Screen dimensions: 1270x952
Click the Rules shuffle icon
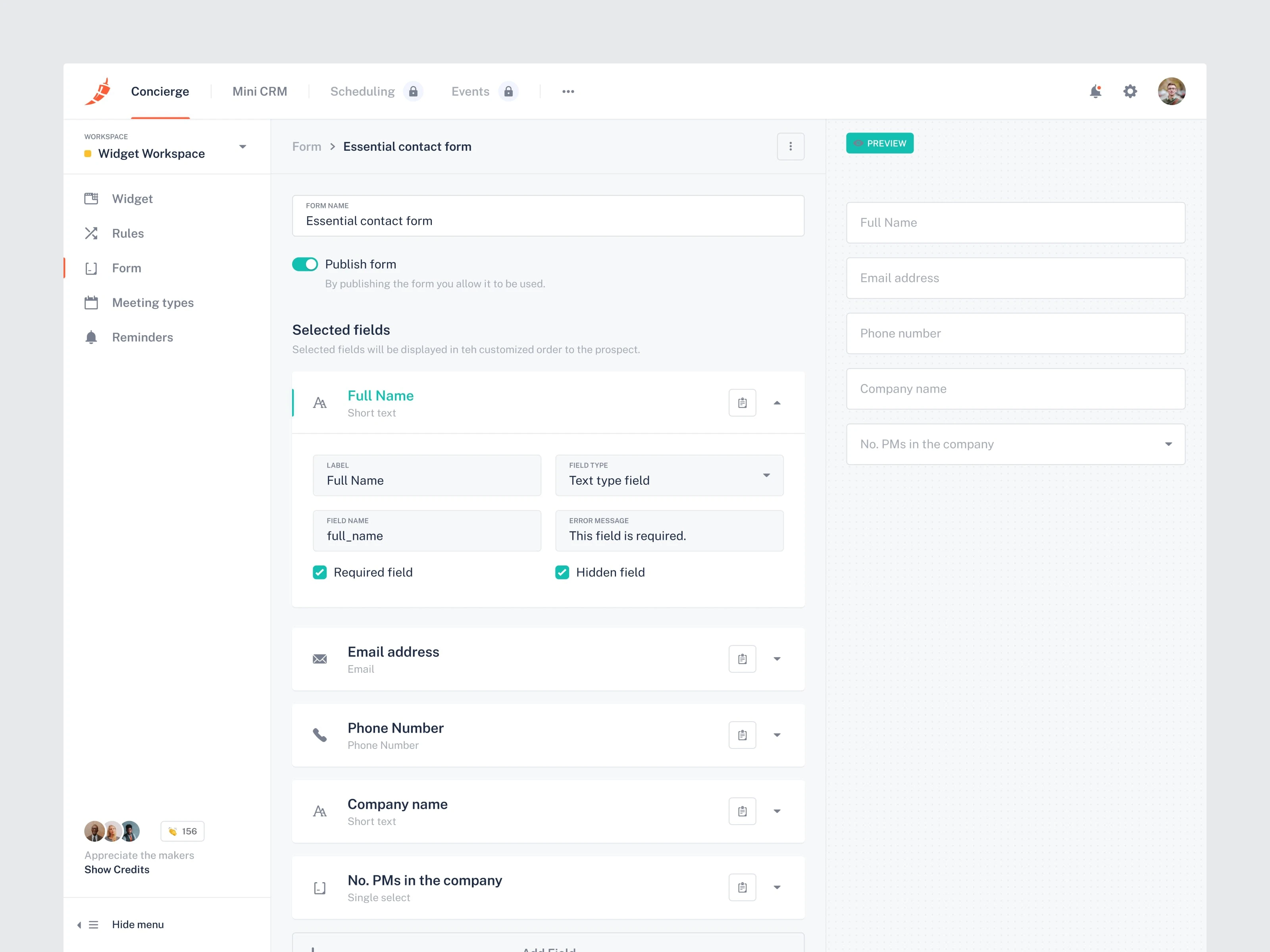tap(91, 234)
